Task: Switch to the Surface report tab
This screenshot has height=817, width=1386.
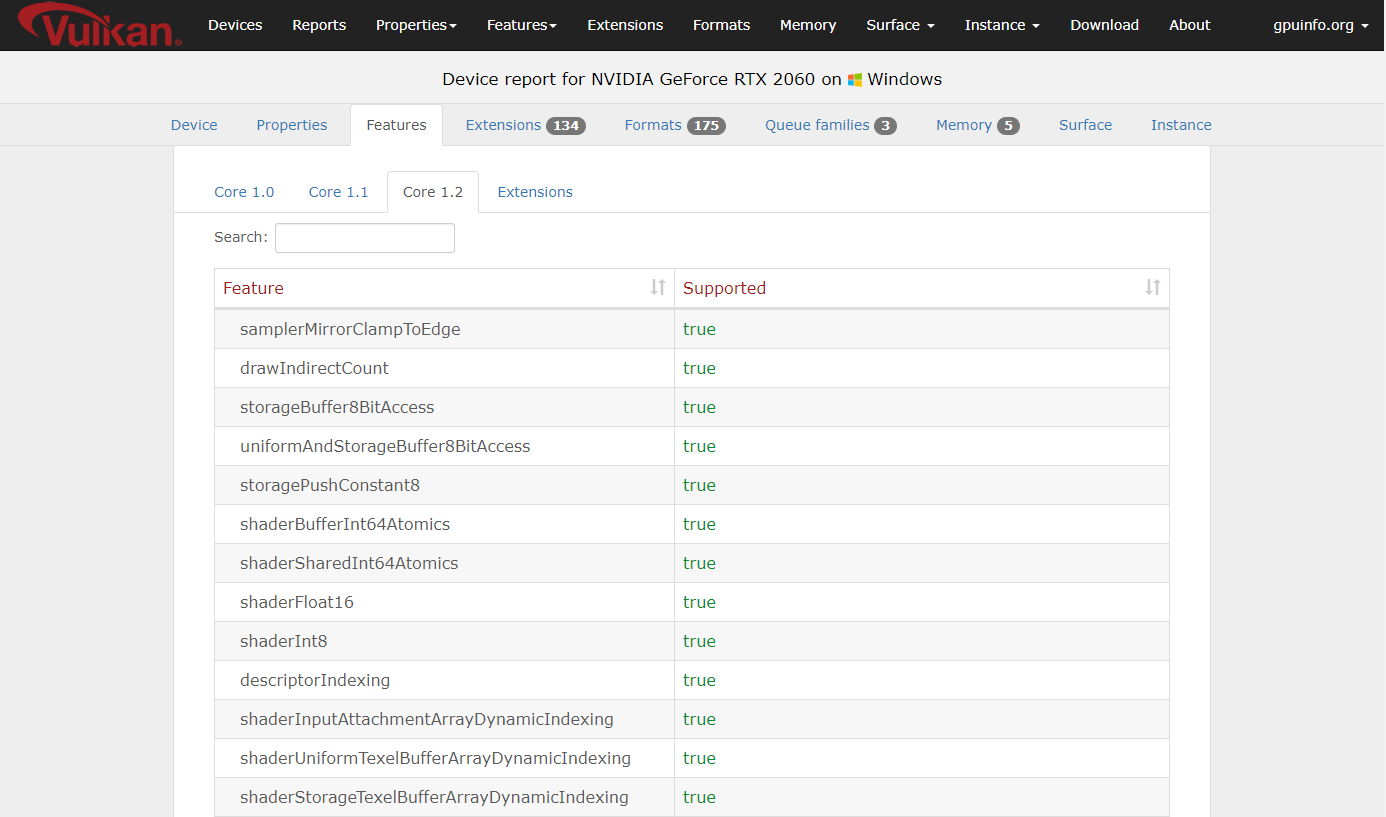Action: (x=1085, y=125)
